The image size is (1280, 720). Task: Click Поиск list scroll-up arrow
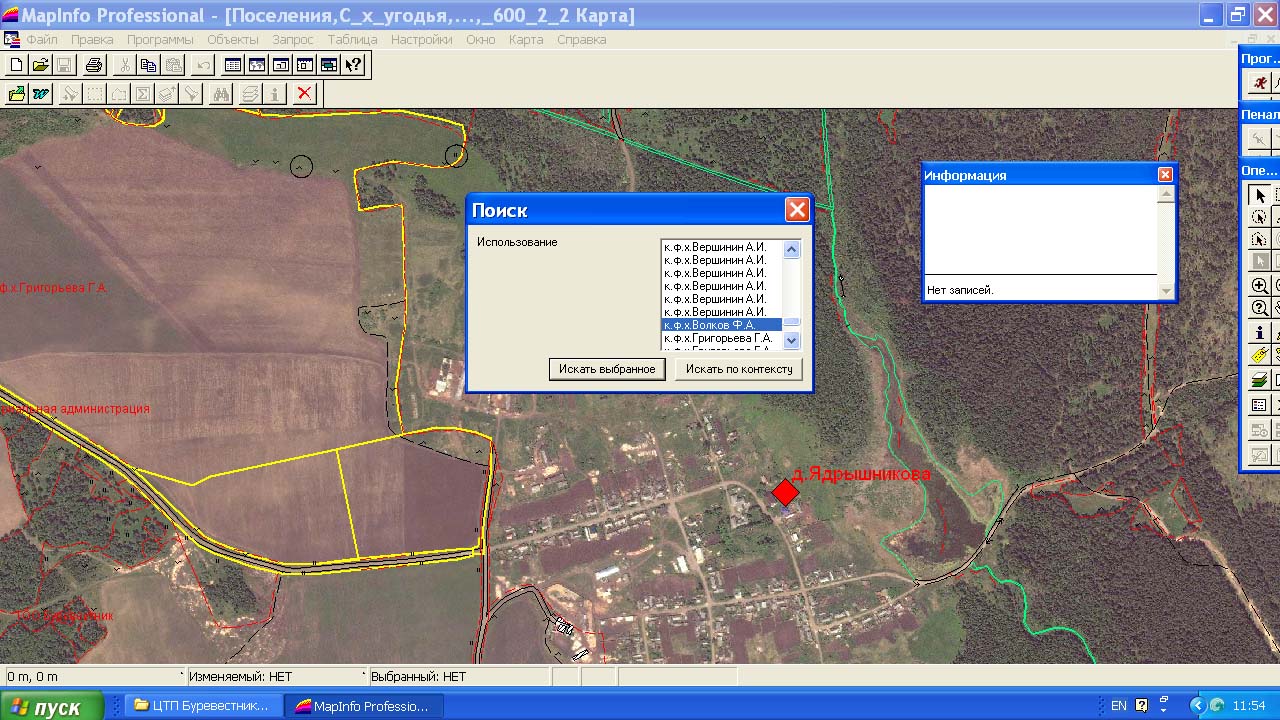coord(792,249)
